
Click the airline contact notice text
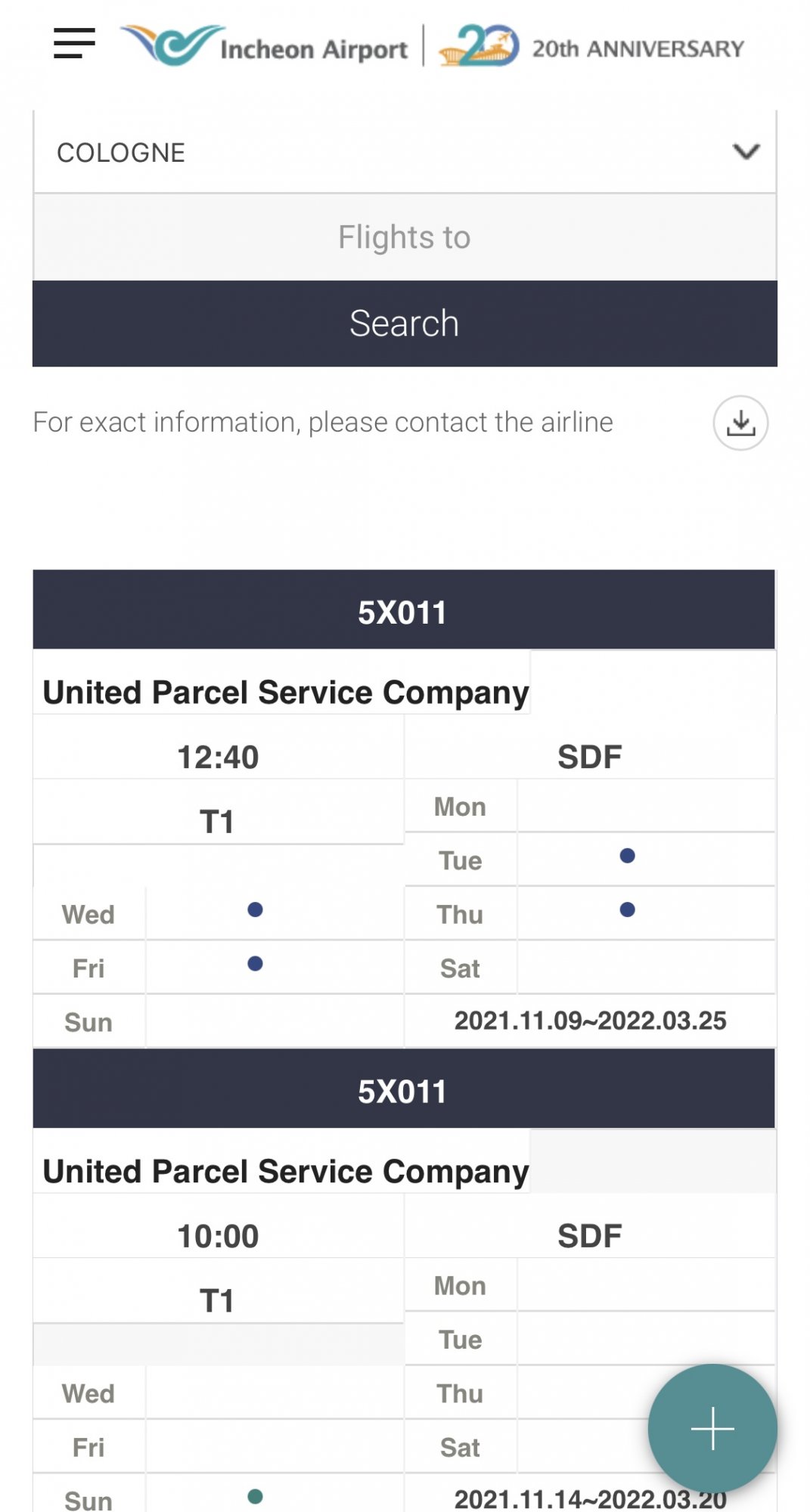pyautogui.click(x=323, y=423)
